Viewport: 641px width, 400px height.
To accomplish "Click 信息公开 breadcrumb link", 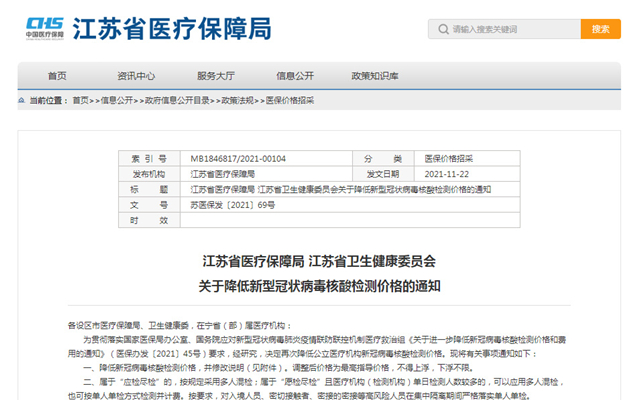I will click(117, 101).
